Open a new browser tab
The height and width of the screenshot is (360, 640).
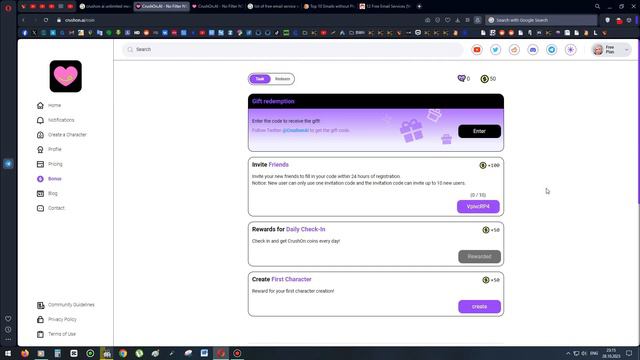[x=419, y=7]
